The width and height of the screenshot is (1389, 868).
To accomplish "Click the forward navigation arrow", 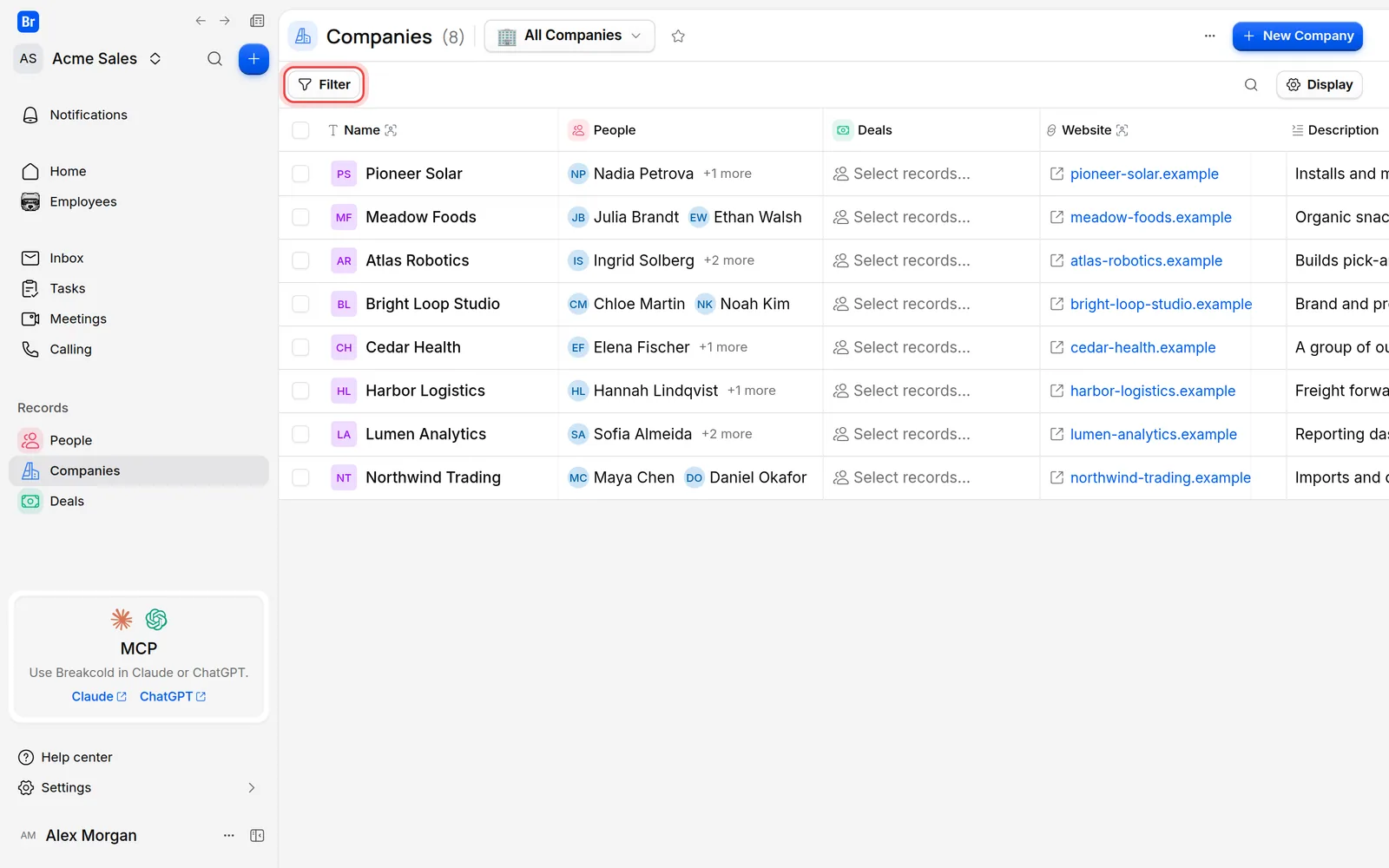I will [225, 21].
